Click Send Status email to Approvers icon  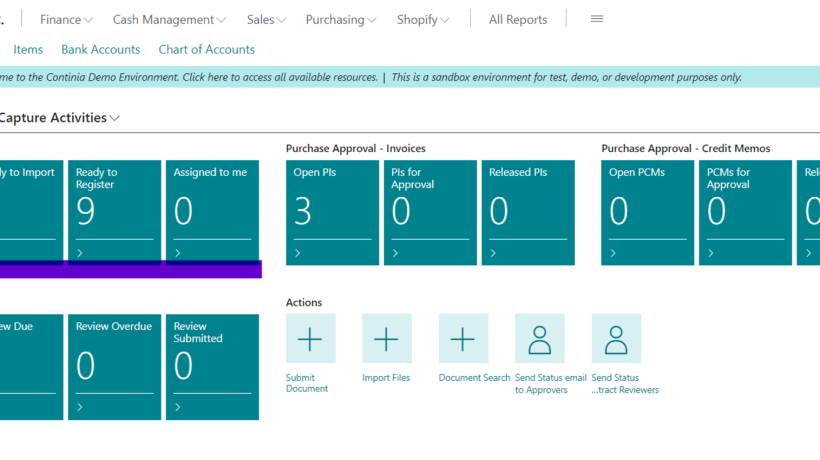point(540,339)
